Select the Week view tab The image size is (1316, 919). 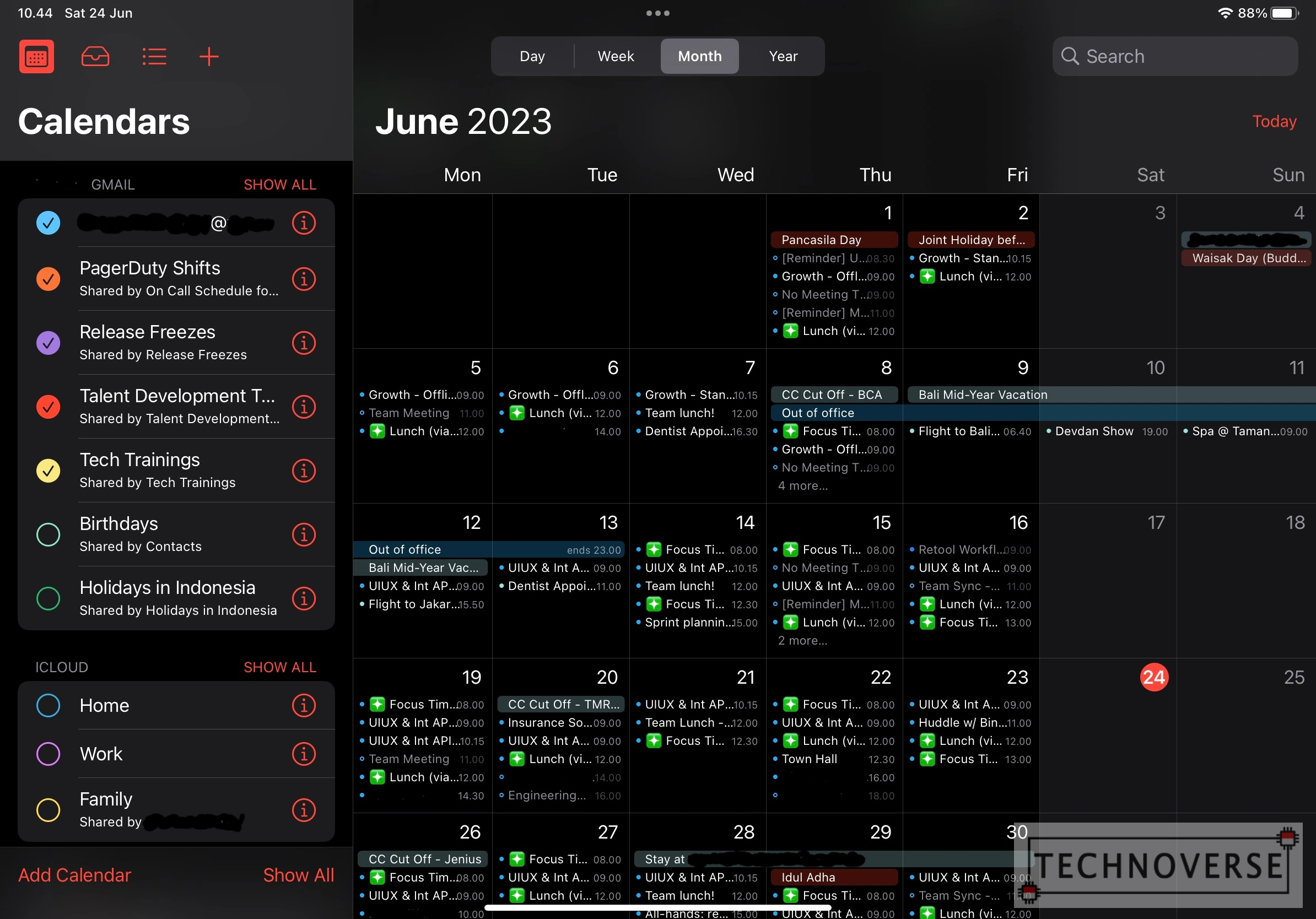pos(616,56)
